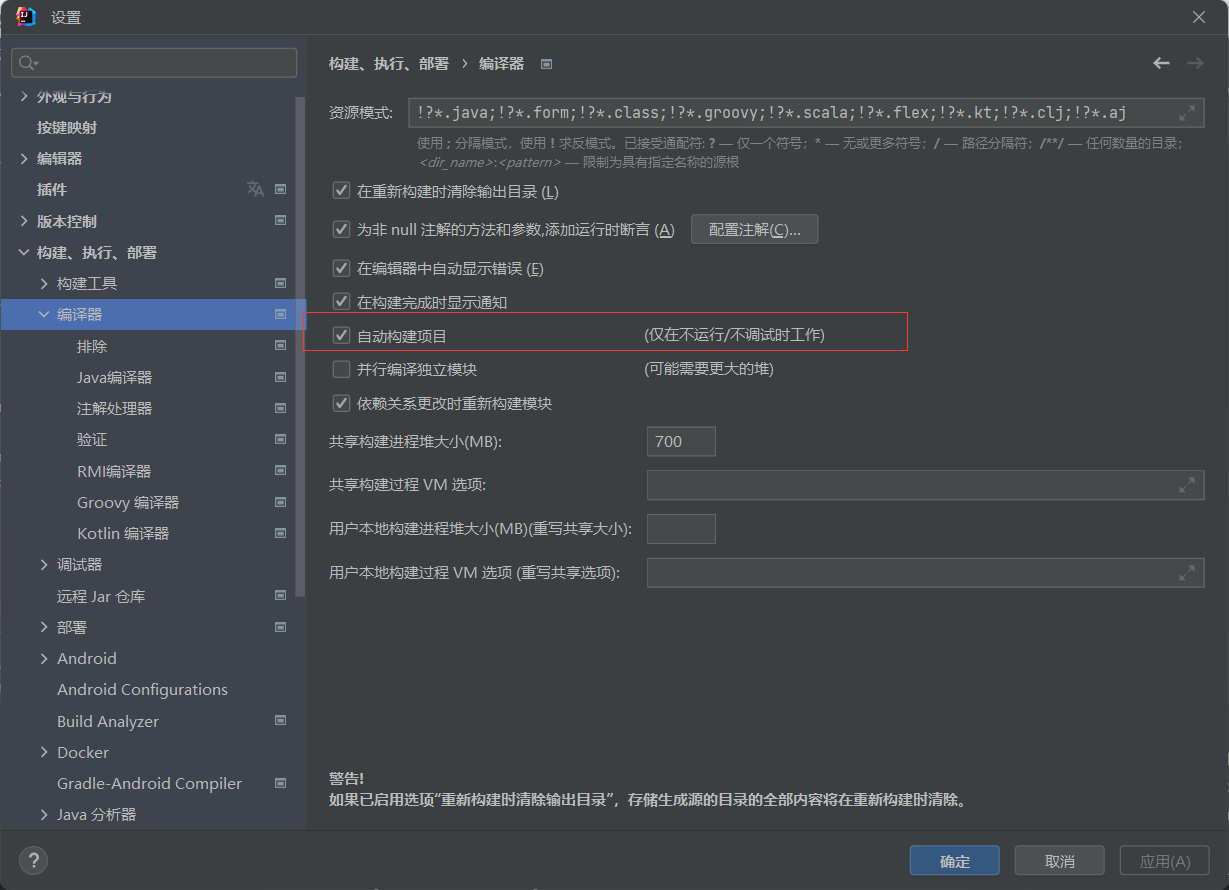This screenshot has height=890, width=1229.
Task: Expand the 构建工具 tree node
Action: tap(44, 284)
